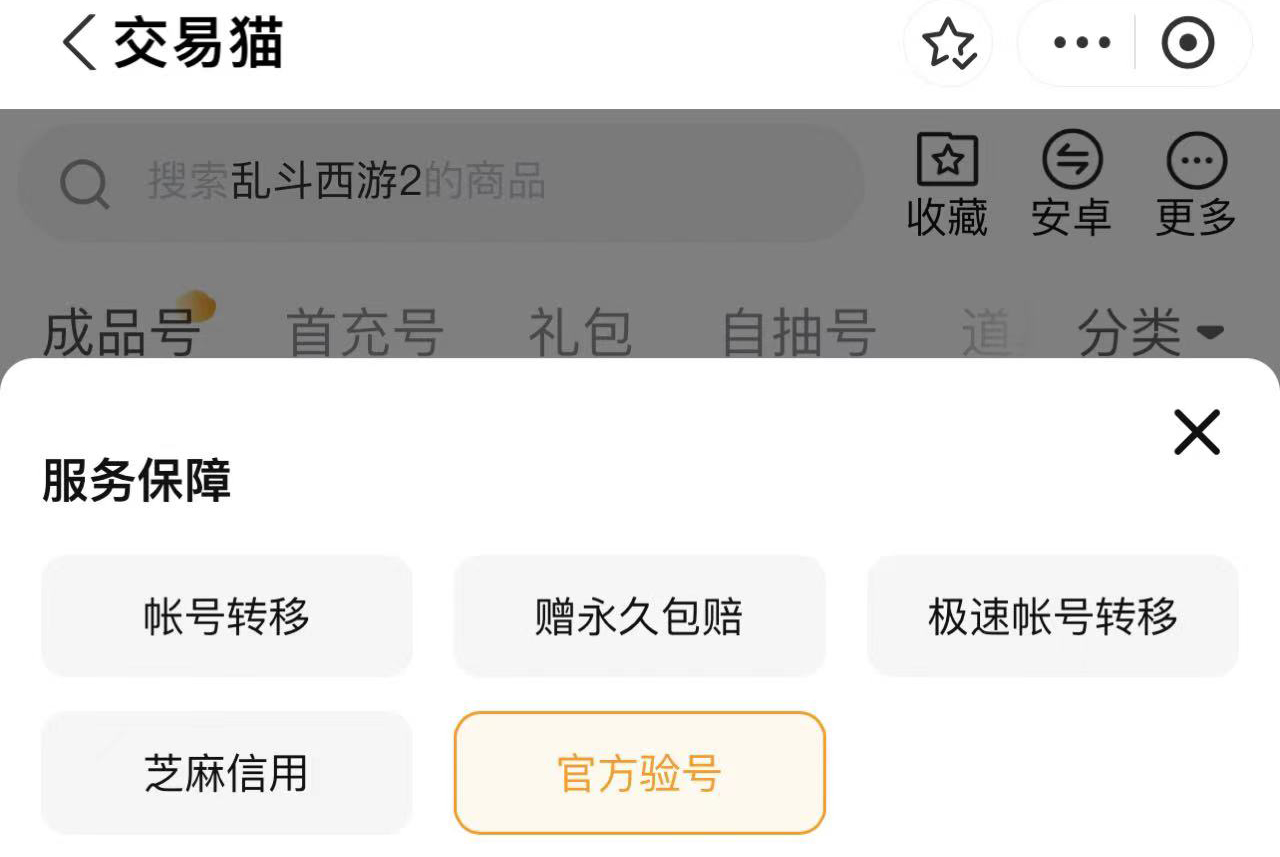Screen dimensions: 1280x857
Task: Open the three-dot mini program menu
Action: [1082, 45]
